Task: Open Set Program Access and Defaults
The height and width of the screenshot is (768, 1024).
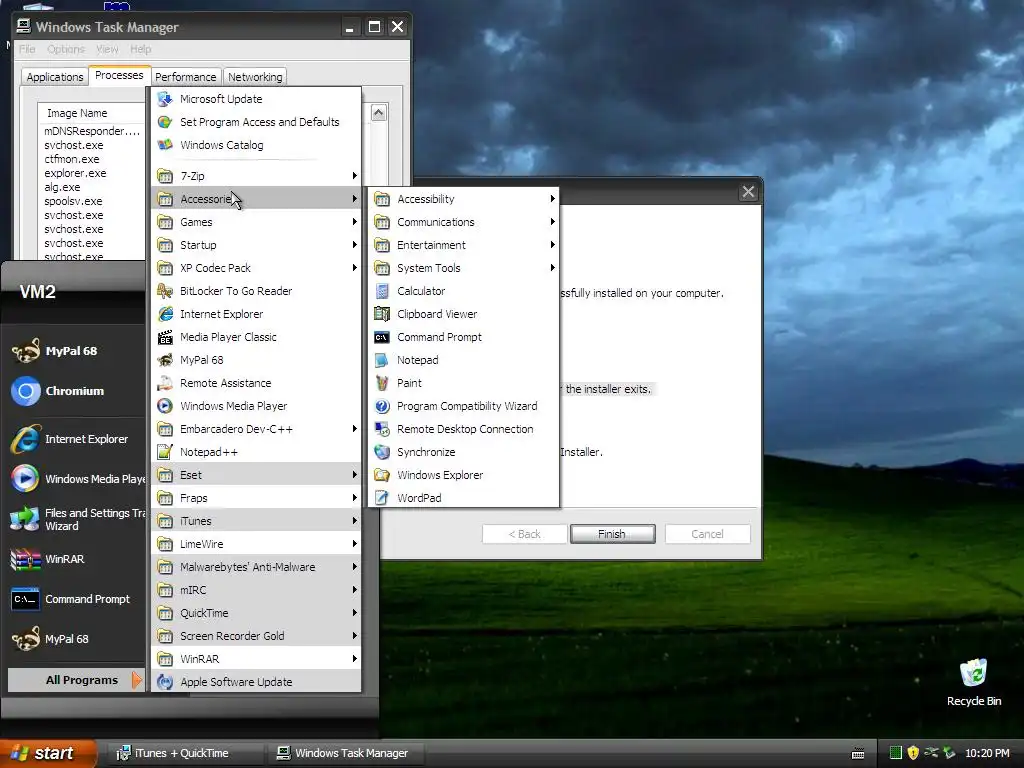Action: (256, 122)
